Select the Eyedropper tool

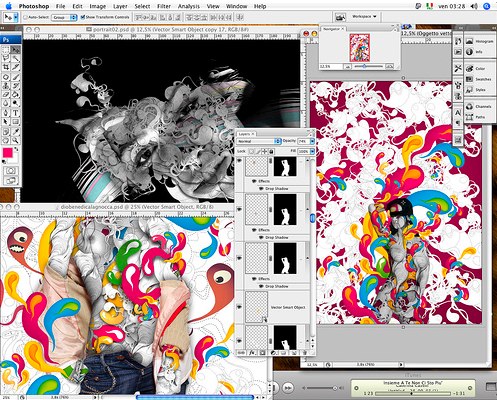pos(15,132)
